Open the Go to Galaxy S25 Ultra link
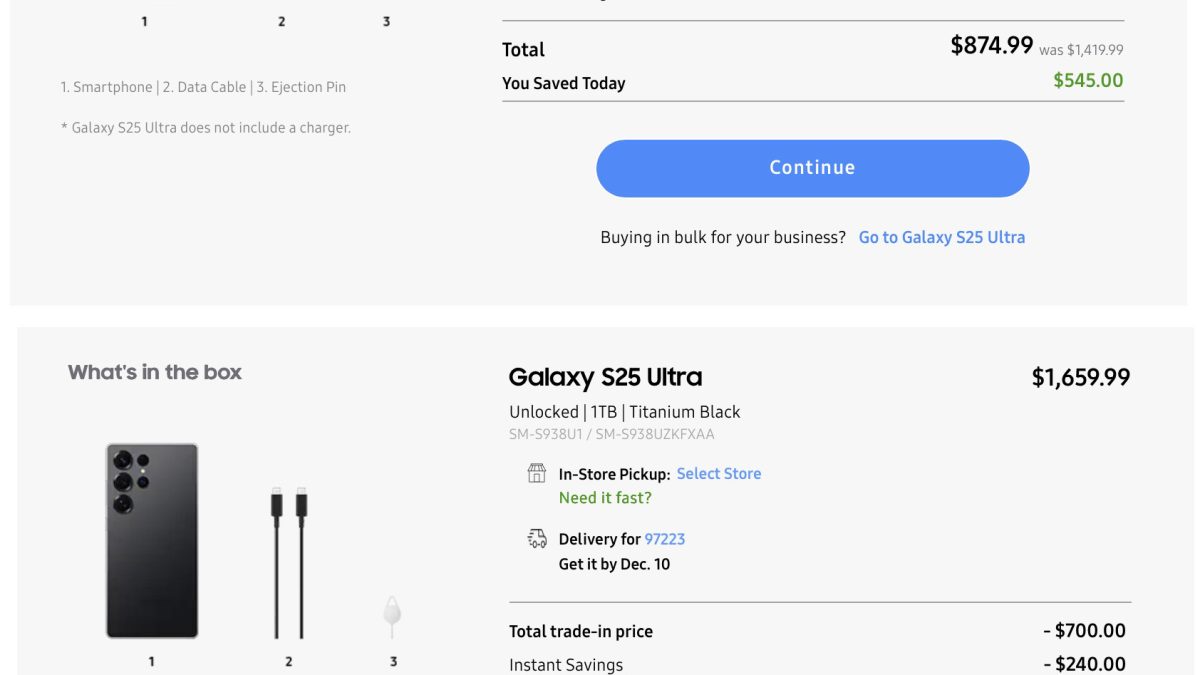Viewport: 1200px width, 675px height. coord(941,237)
